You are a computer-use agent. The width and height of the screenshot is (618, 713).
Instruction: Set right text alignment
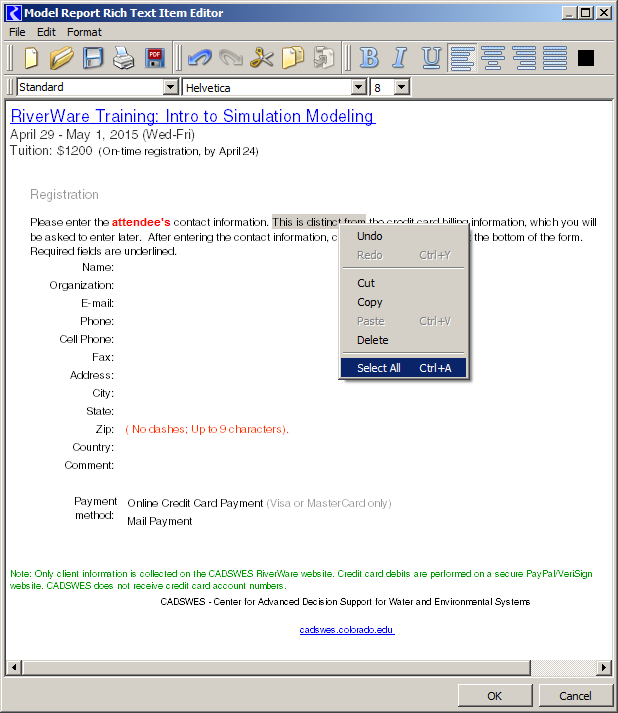click(x=524, y=58)
